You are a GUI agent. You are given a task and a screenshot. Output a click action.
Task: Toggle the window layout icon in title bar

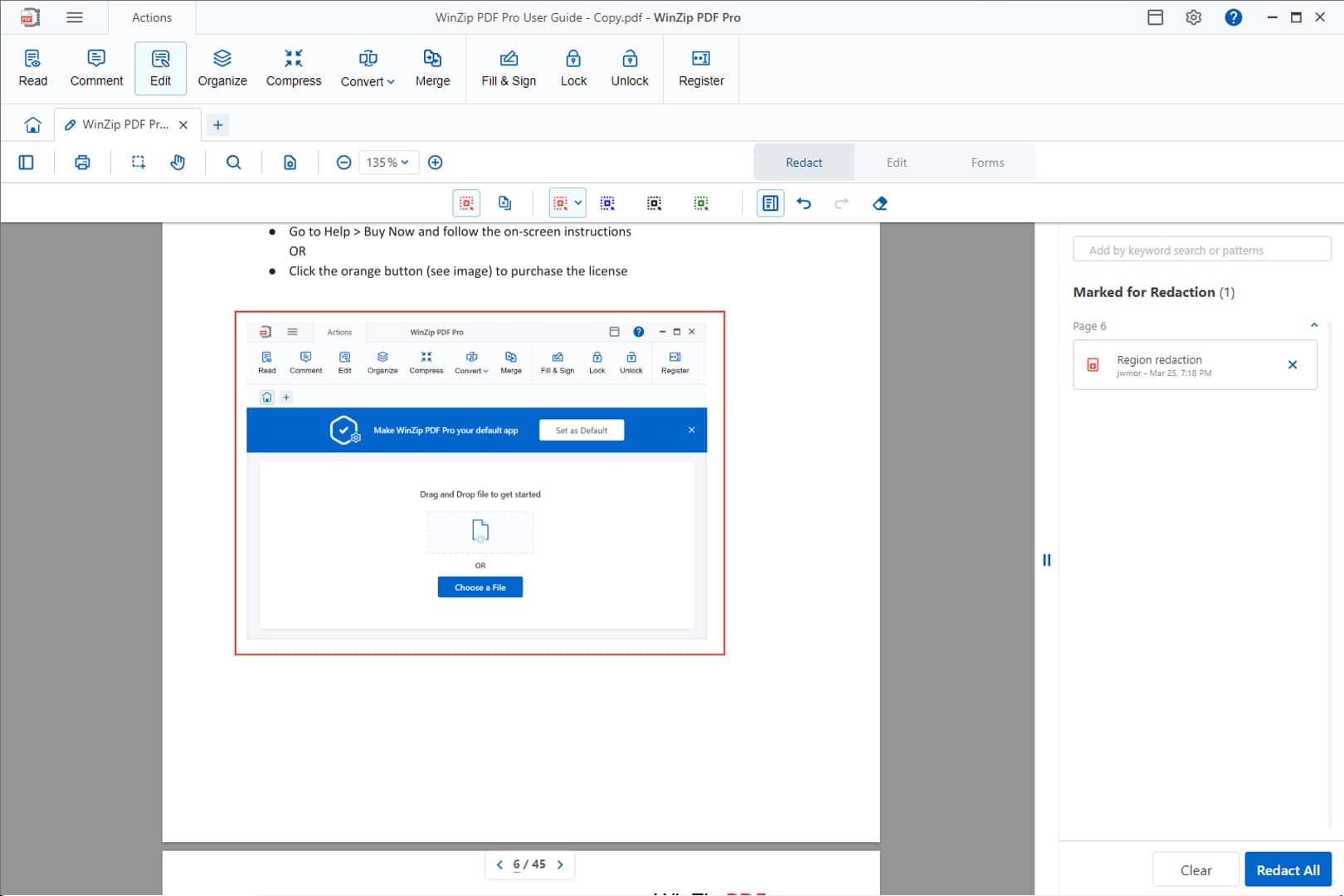point(1155,17)
